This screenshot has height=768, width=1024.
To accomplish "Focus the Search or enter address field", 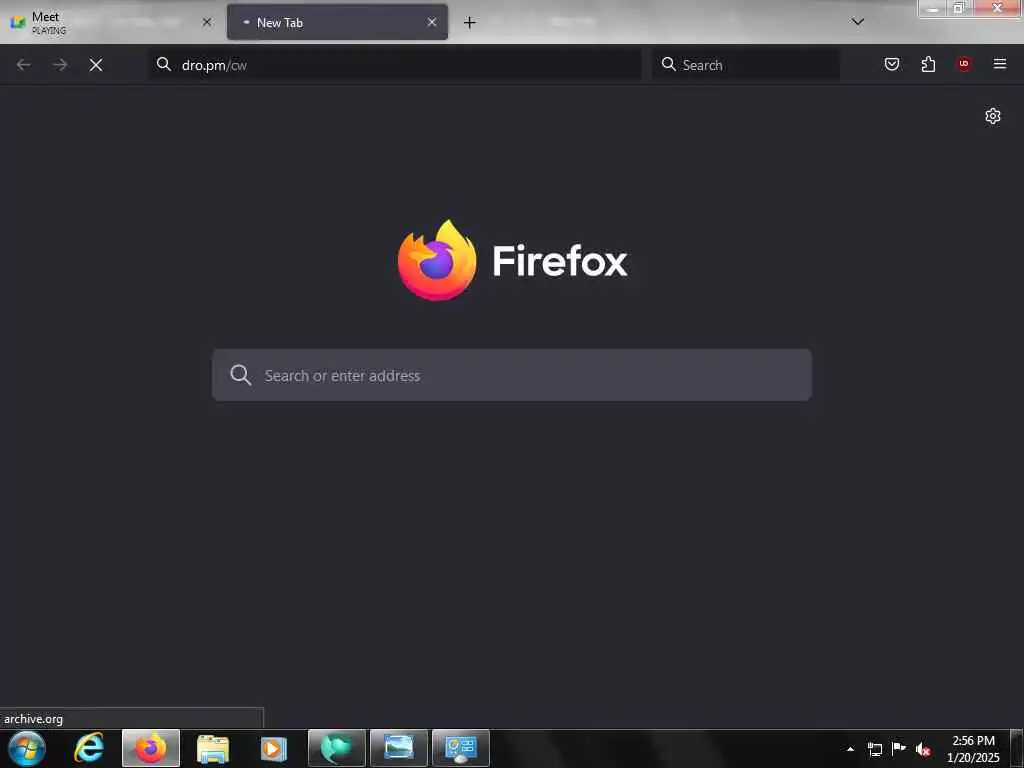I will (512, 375).
